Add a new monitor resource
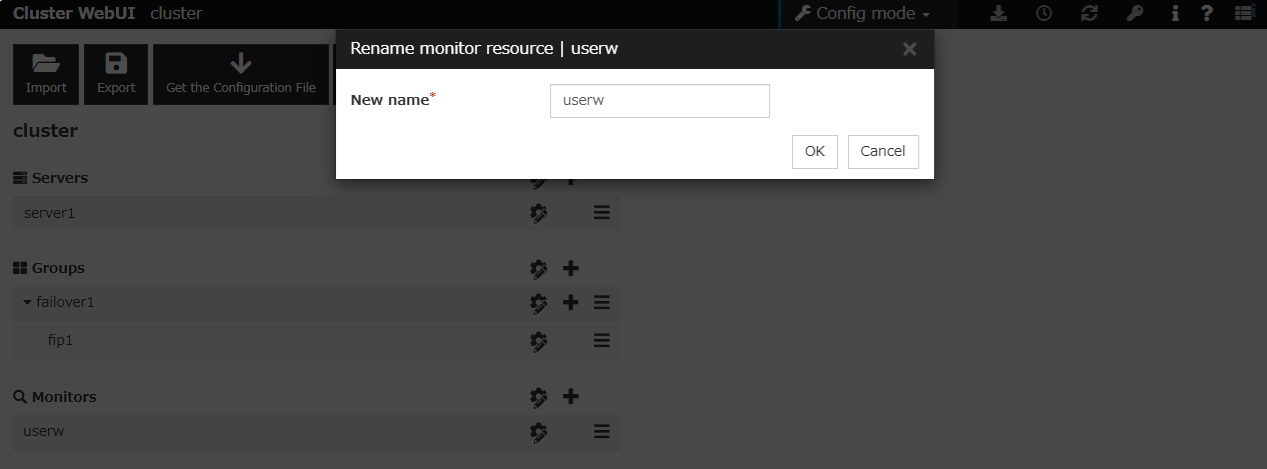This screenshot has height=469, width=1267. (570, 396)
